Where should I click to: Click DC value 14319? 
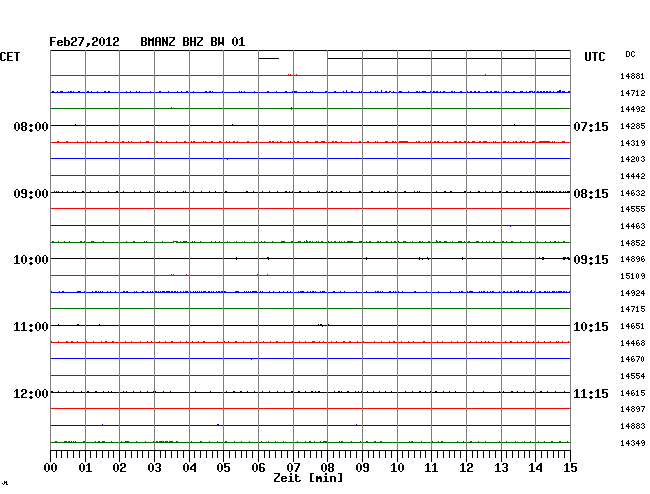[x=633, y=143]
